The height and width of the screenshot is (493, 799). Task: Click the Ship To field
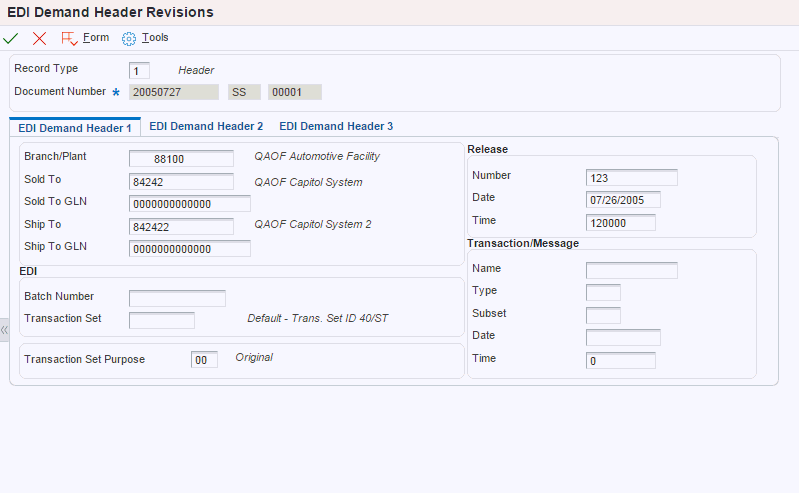181,226
